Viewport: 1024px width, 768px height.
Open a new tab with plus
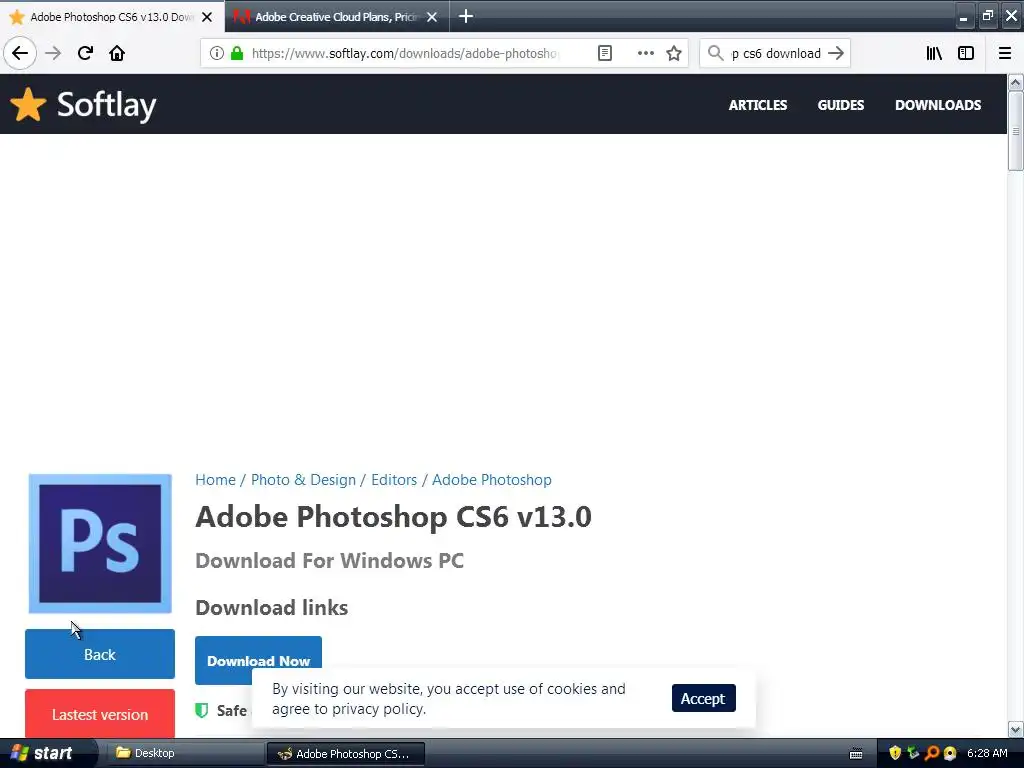[466, 16]
